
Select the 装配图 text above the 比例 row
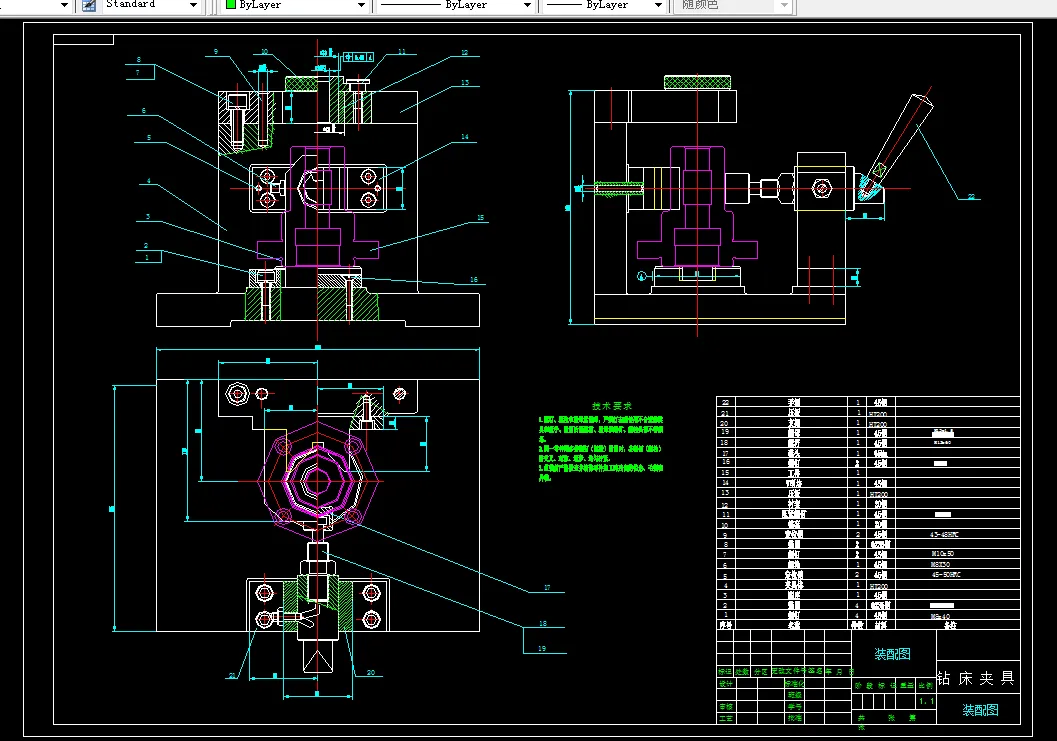pos(893,654)
